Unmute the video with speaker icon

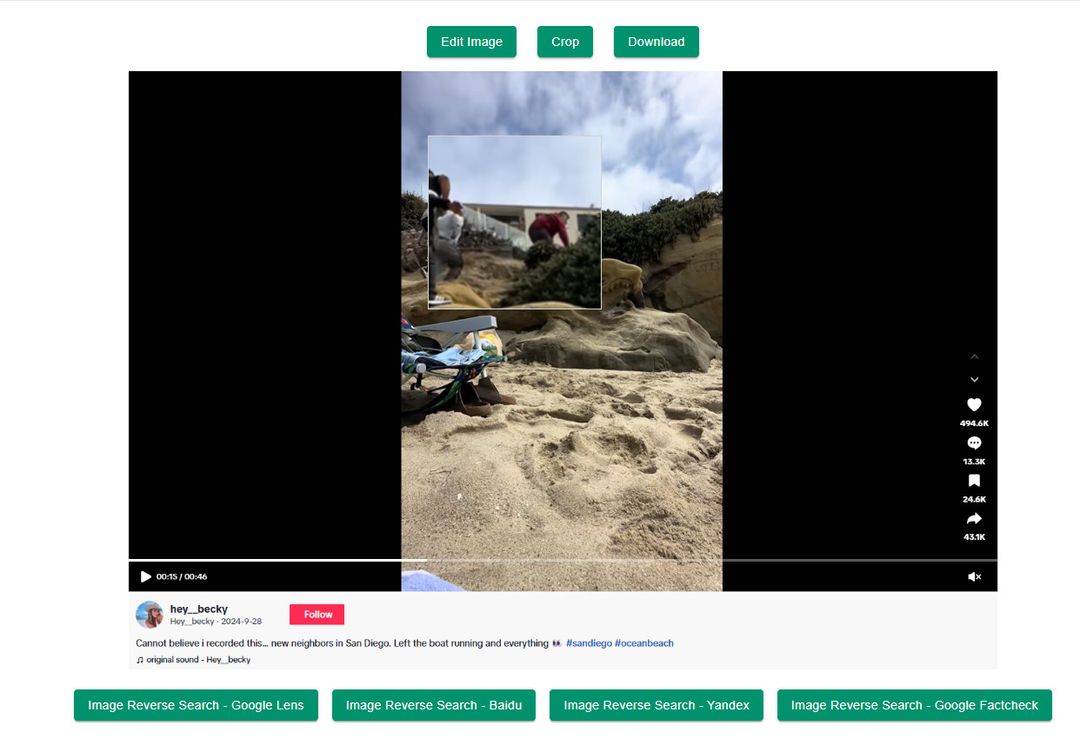click(974, 577)
